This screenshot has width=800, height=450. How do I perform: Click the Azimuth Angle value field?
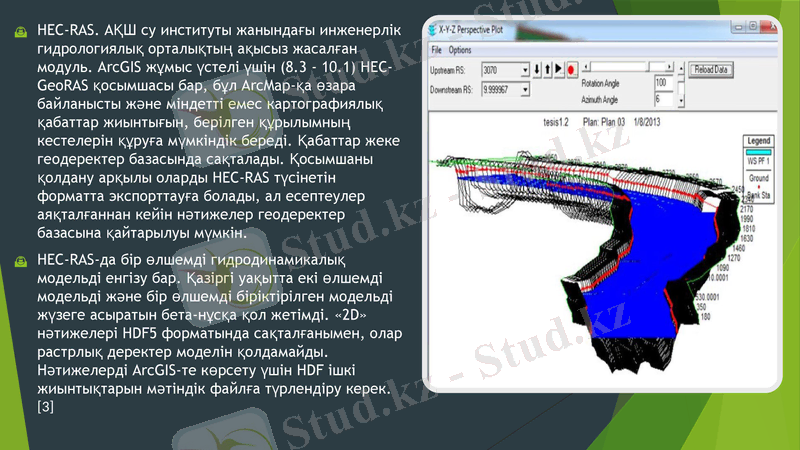[x=662, y=99]
